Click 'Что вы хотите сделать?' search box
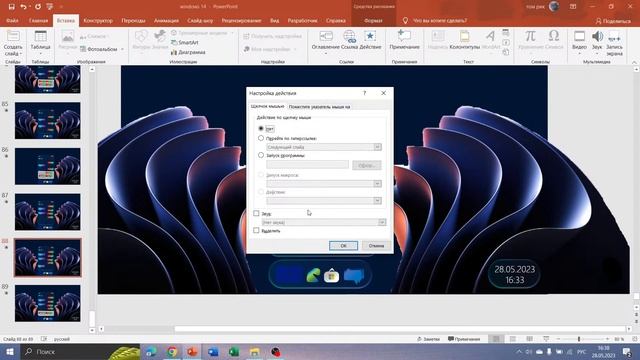640x360 pixels. tap(440, 20)
